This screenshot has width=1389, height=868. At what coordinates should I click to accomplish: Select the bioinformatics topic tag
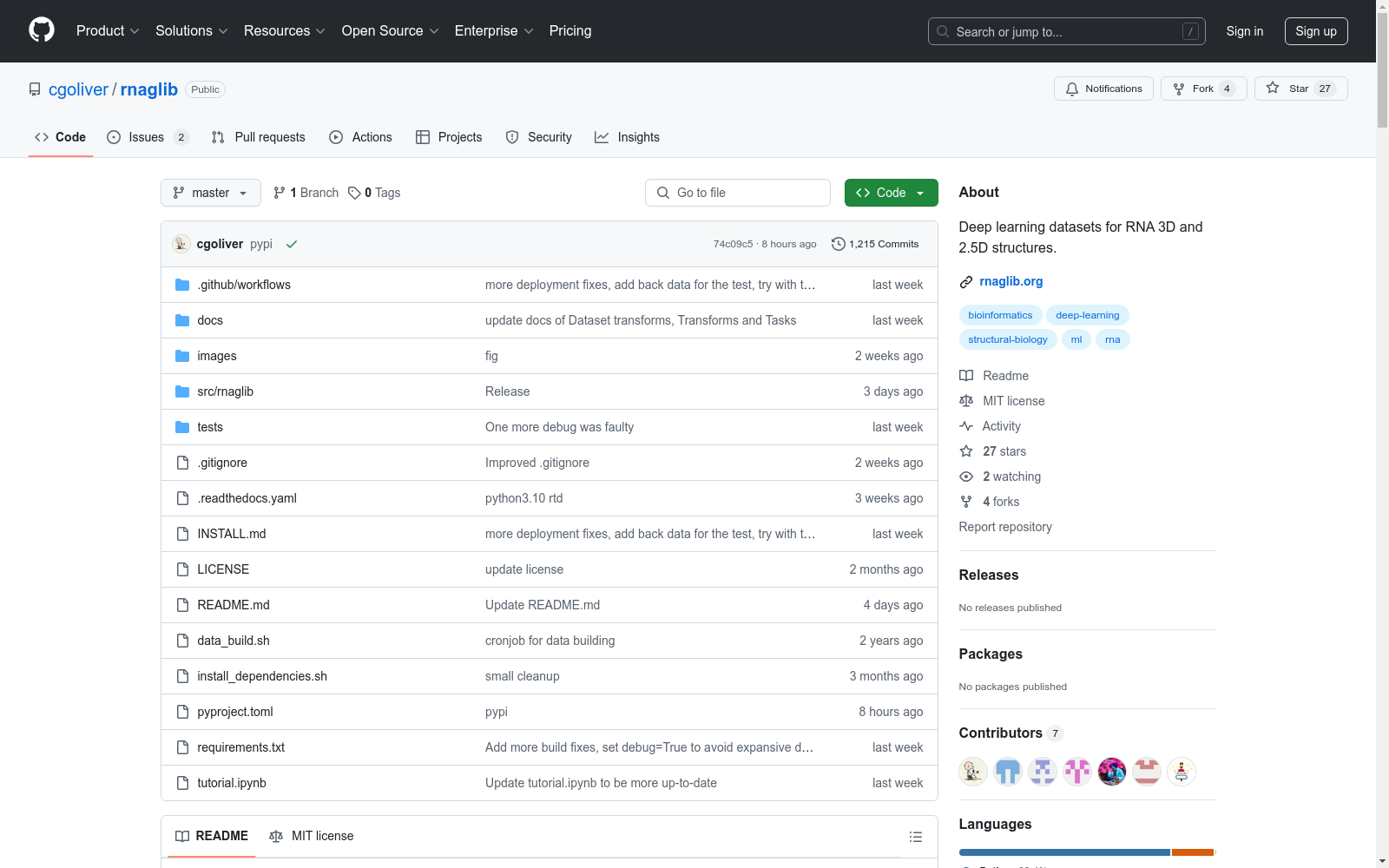(1000, 315)
